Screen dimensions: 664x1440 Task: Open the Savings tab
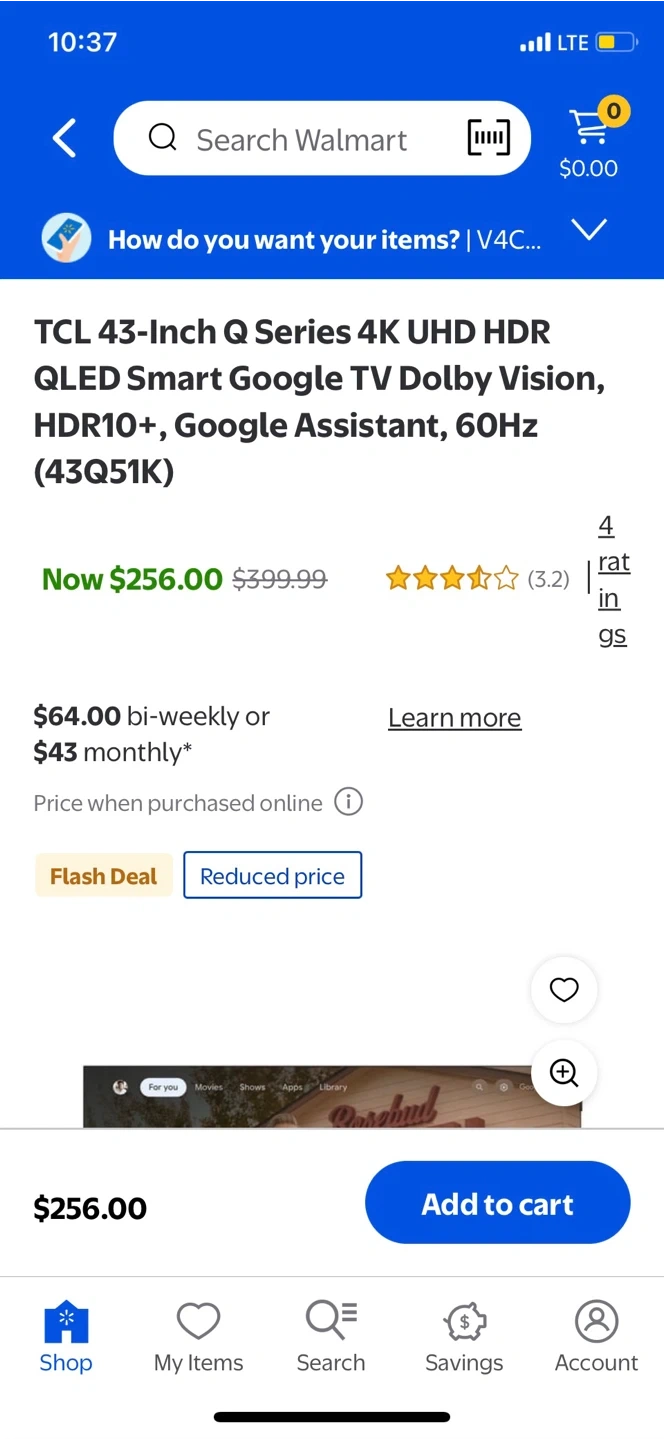tap(464, 1337)
